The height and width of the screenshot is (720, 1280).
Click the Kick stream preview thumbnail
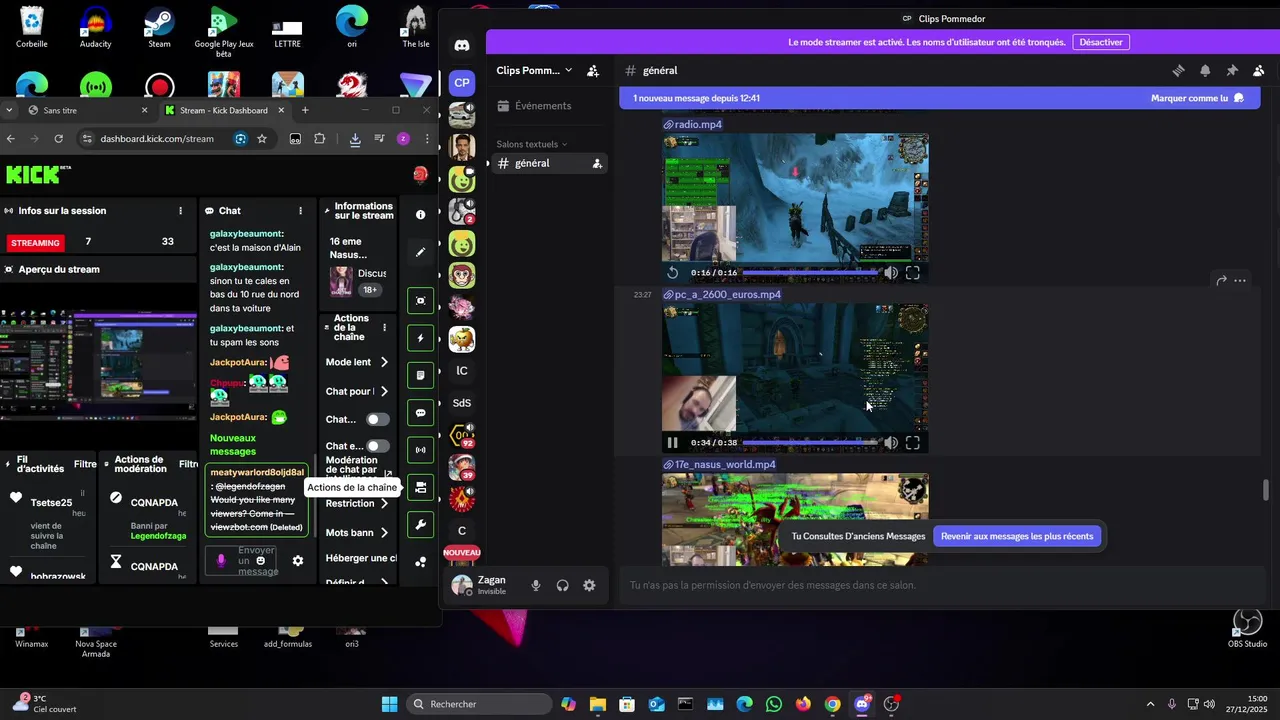pos(98,365)
